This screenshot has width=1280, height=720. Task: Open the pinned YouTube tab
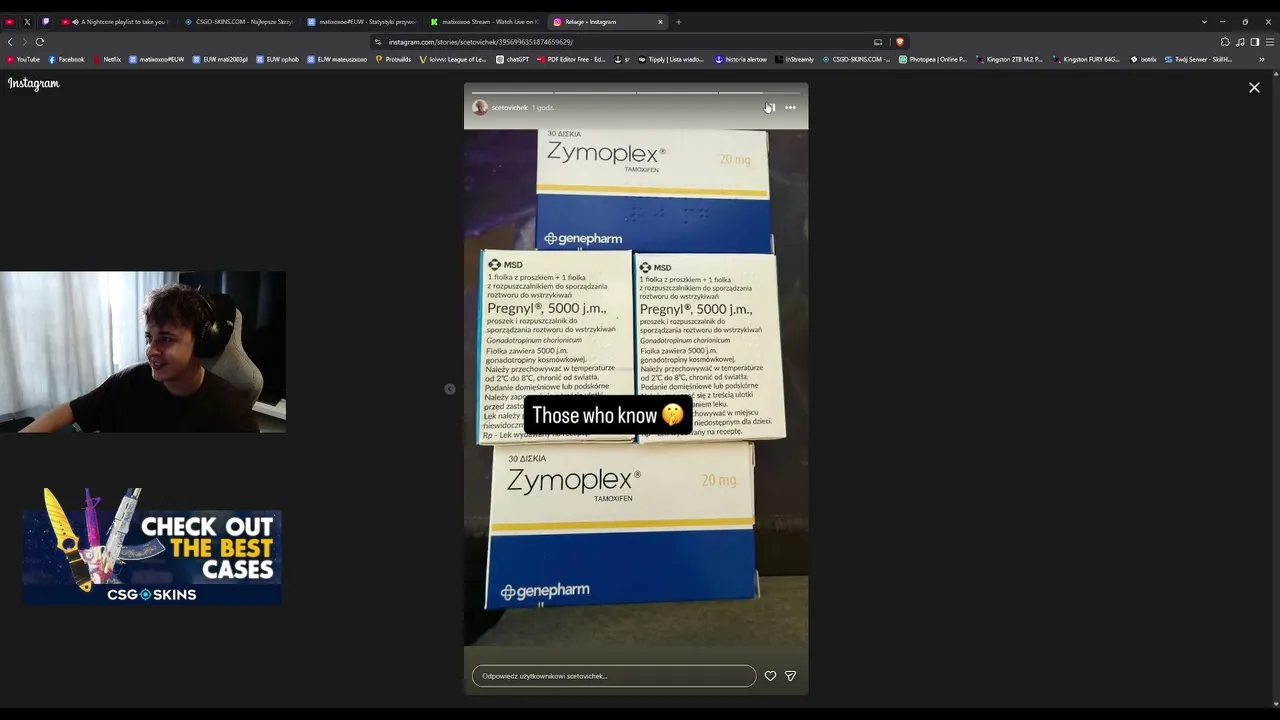pos(10,22)
